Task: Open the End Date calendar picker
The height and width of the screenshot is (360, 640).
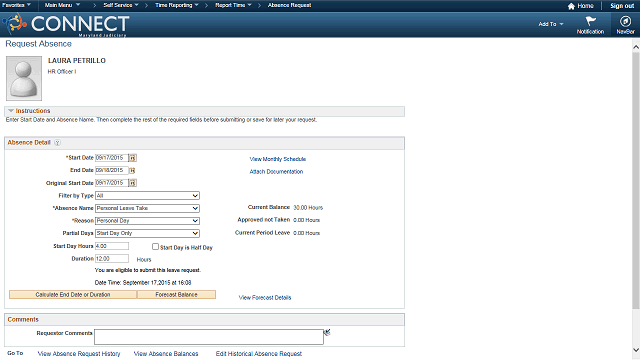Action: [x=132, y=171]
